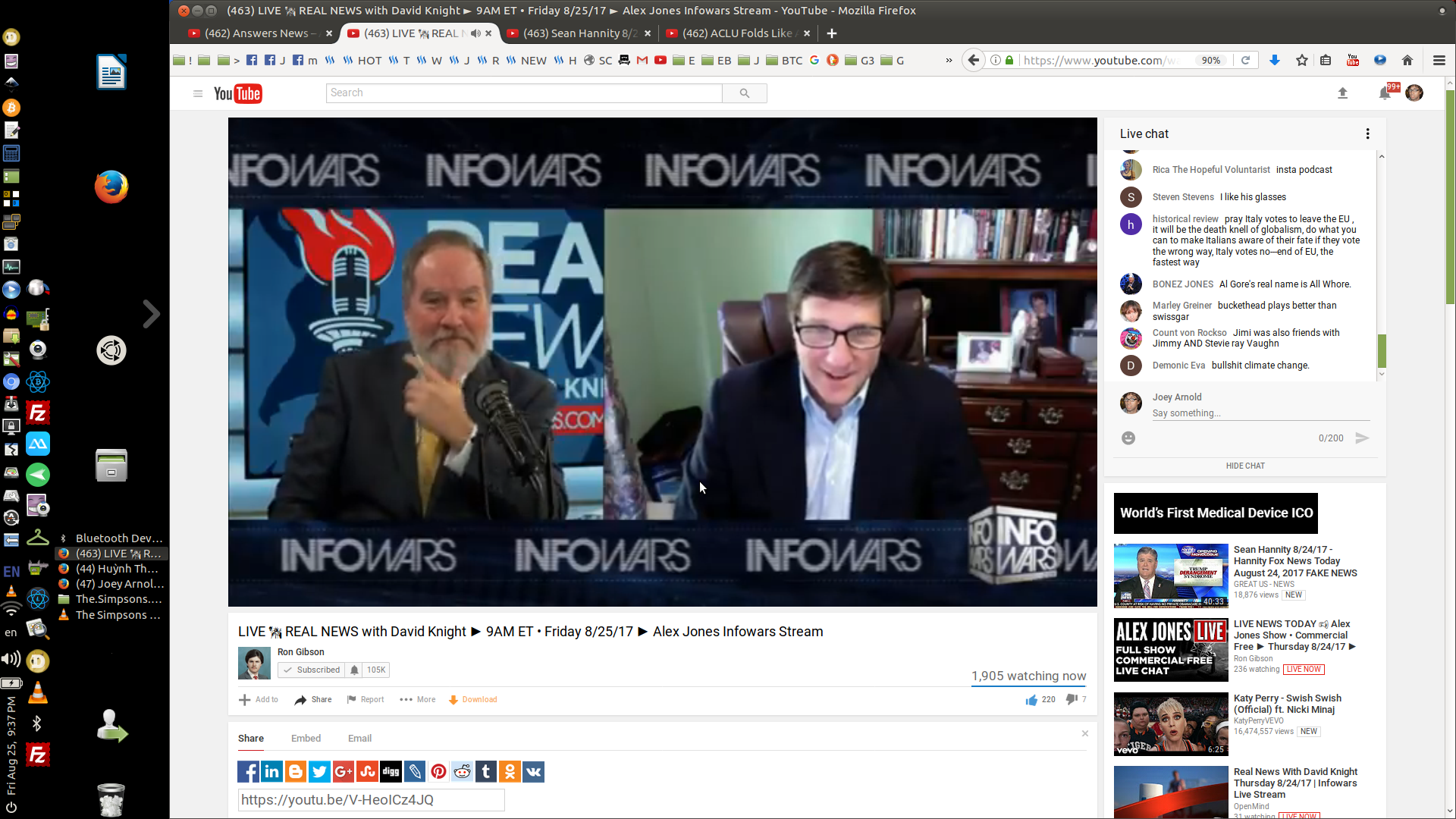
Task: Share video on Twitter
Action: click(x=319, y=771)
